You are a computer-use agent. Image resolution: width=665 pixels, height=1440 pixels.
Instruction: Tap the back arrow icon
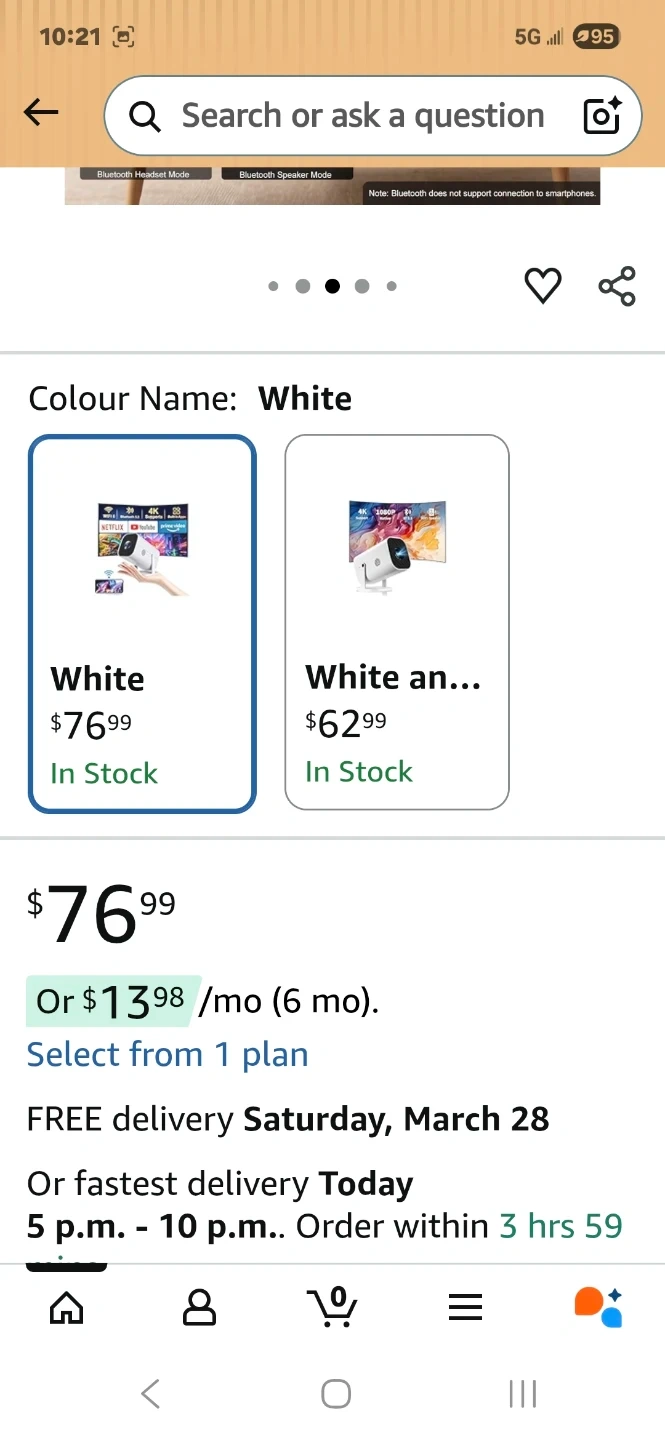coord(41,114)
